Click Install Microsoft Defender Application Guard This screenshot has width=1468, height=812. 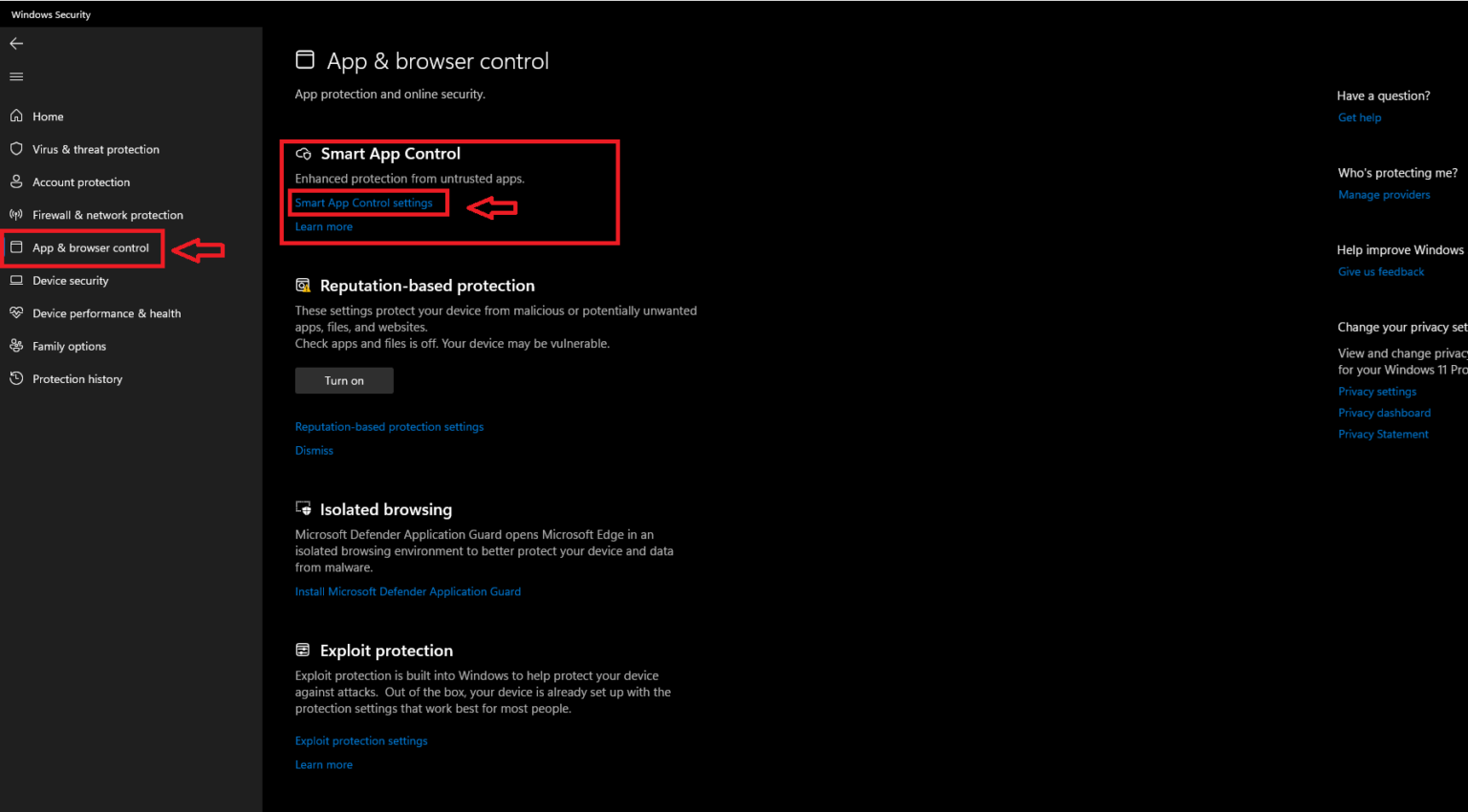point(408,591)
